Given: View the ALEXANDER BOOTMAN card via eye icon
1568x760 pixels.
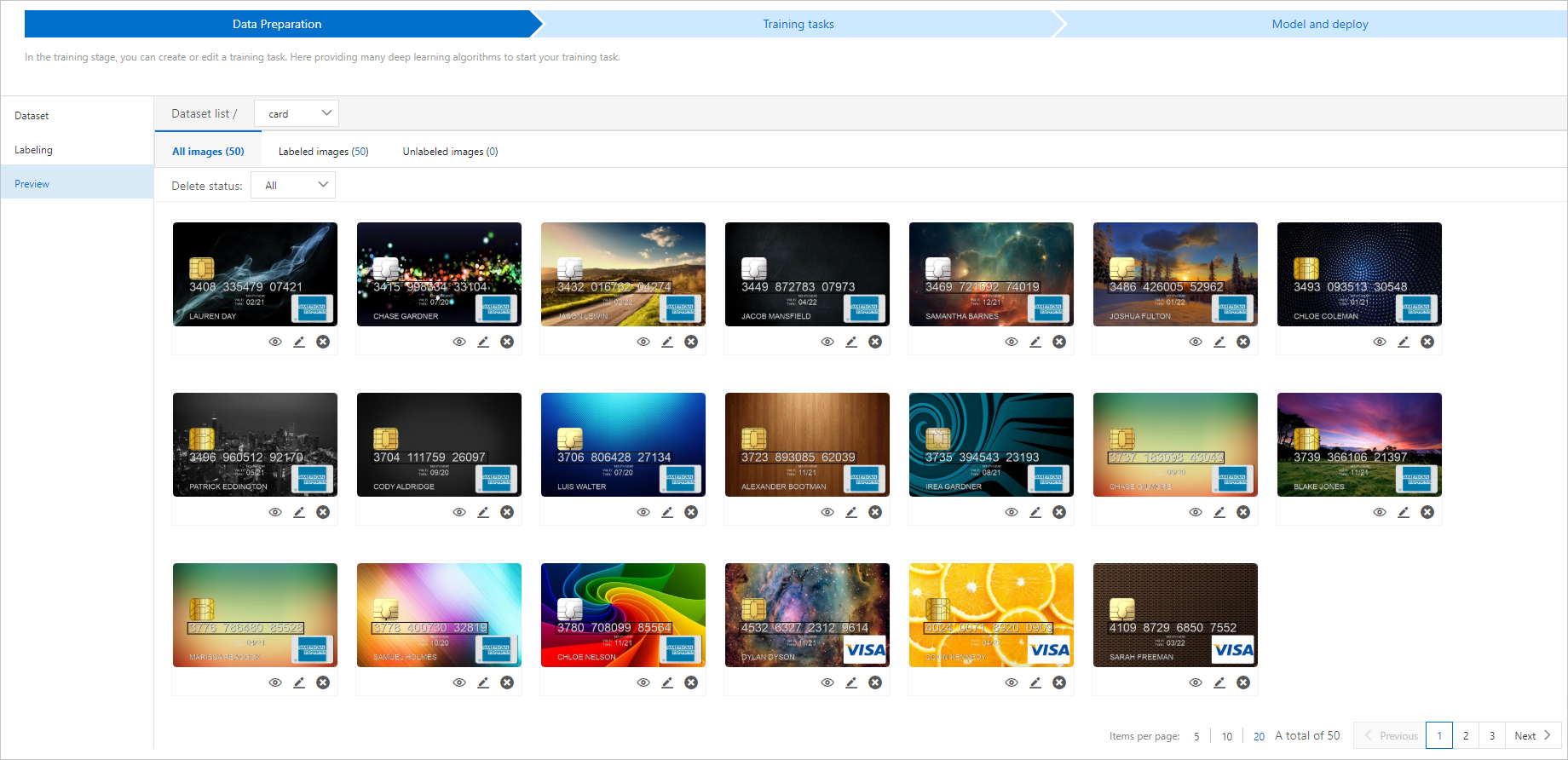Looking at the screenshot, I should coord(827,512).
